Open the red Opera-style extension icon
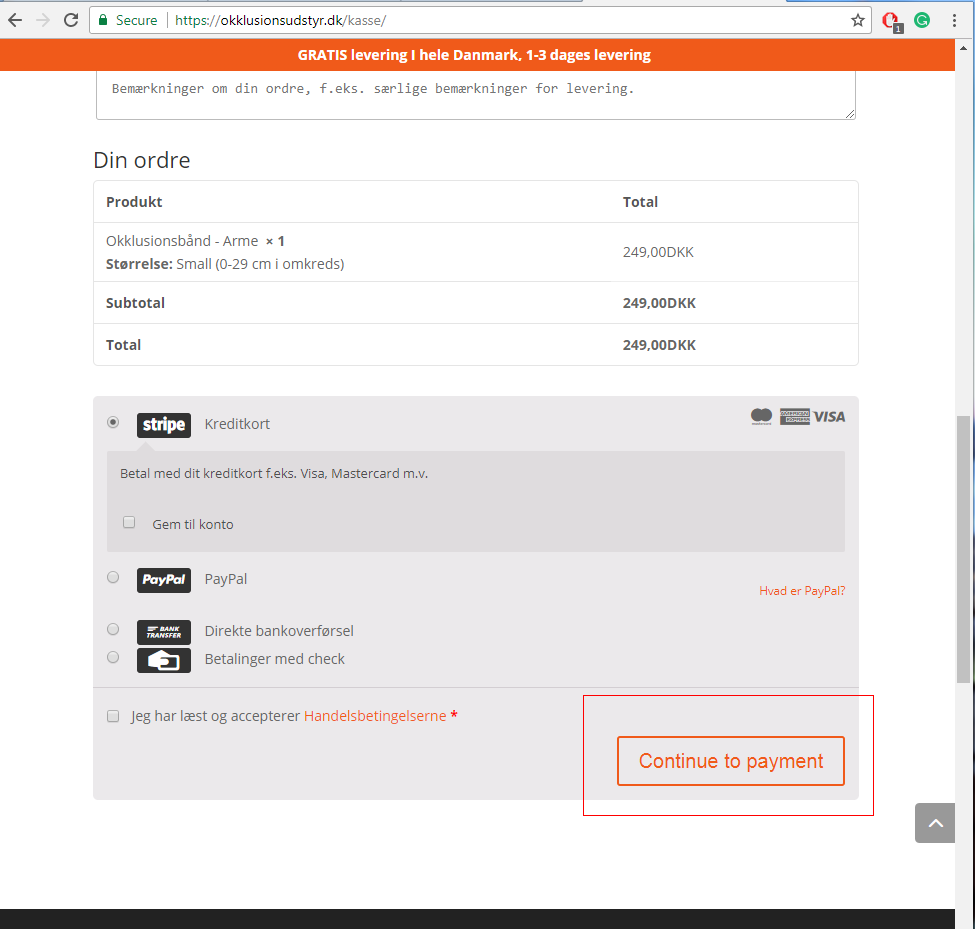The image size is (975, 929). point(890,20)
